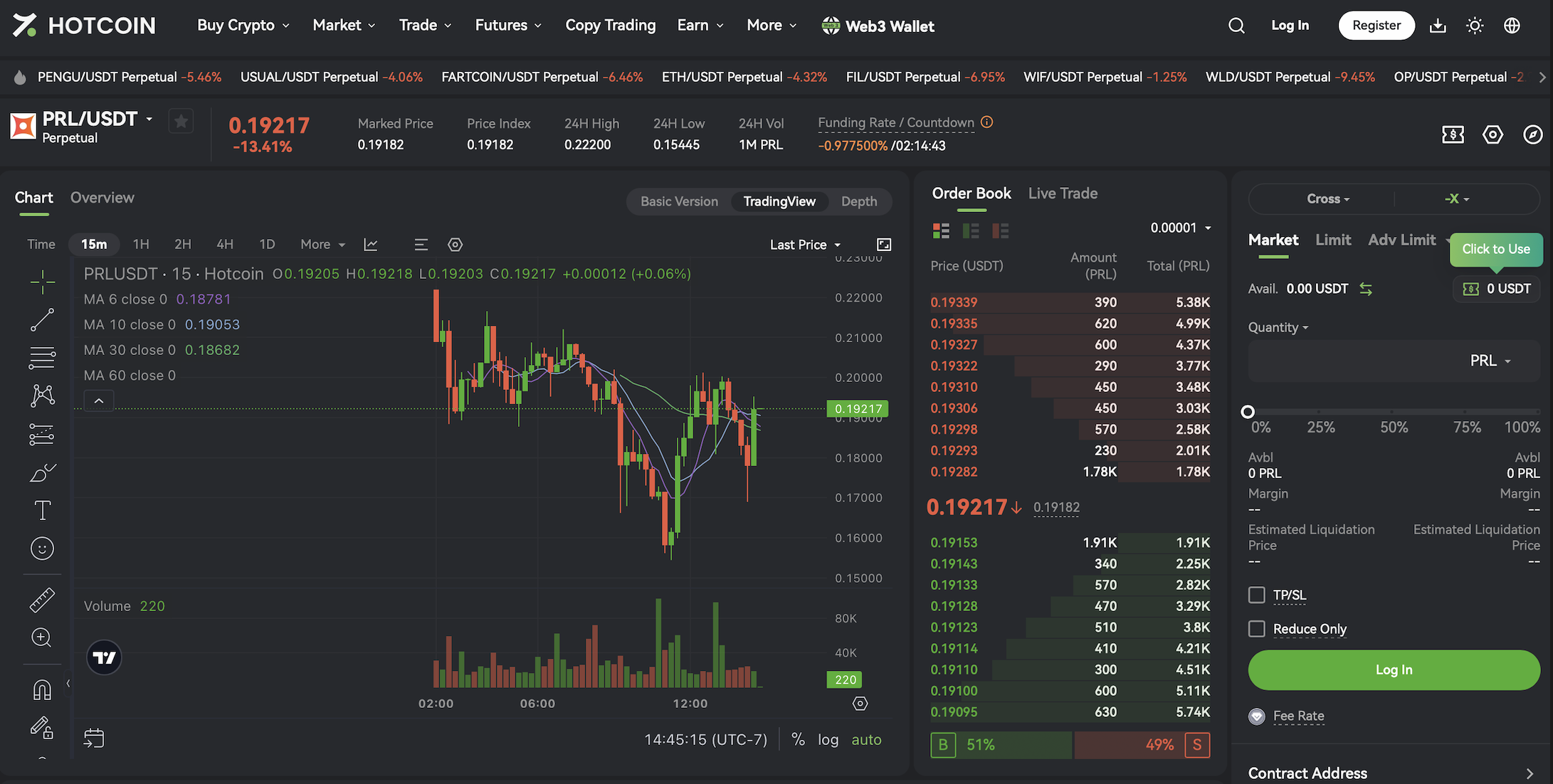Switch to the Overview tab

(x=102, y=198)
